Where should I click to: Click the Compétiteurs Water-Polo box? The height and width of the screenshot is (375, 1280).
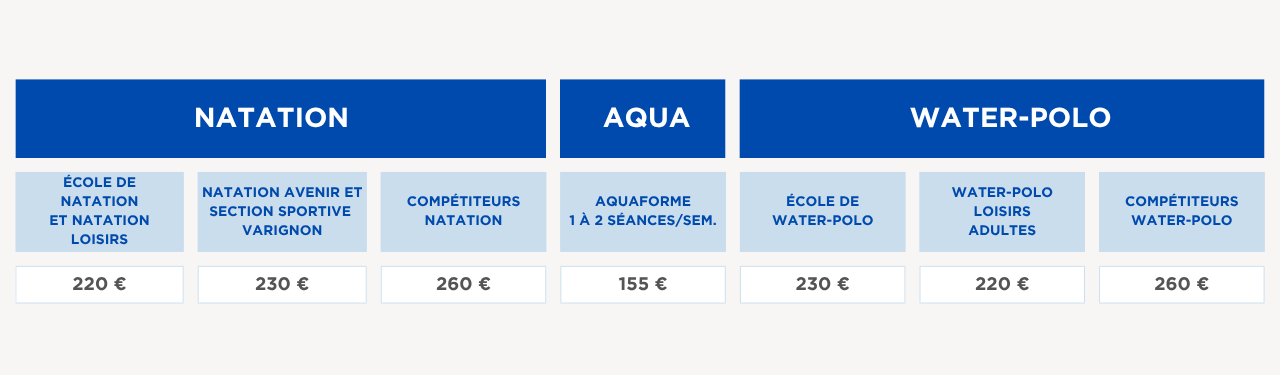pyautogui.click(x=1182, y=211)
